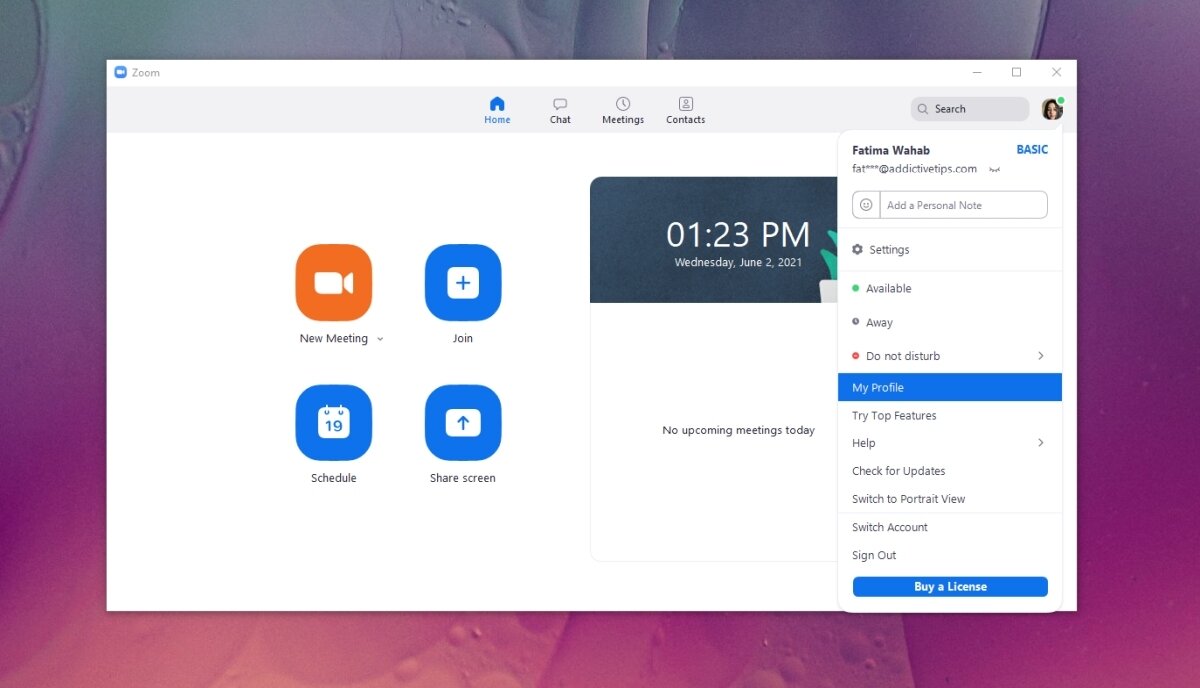Select My Profile from the menu

pyautogui.click(x=877, y=387)
